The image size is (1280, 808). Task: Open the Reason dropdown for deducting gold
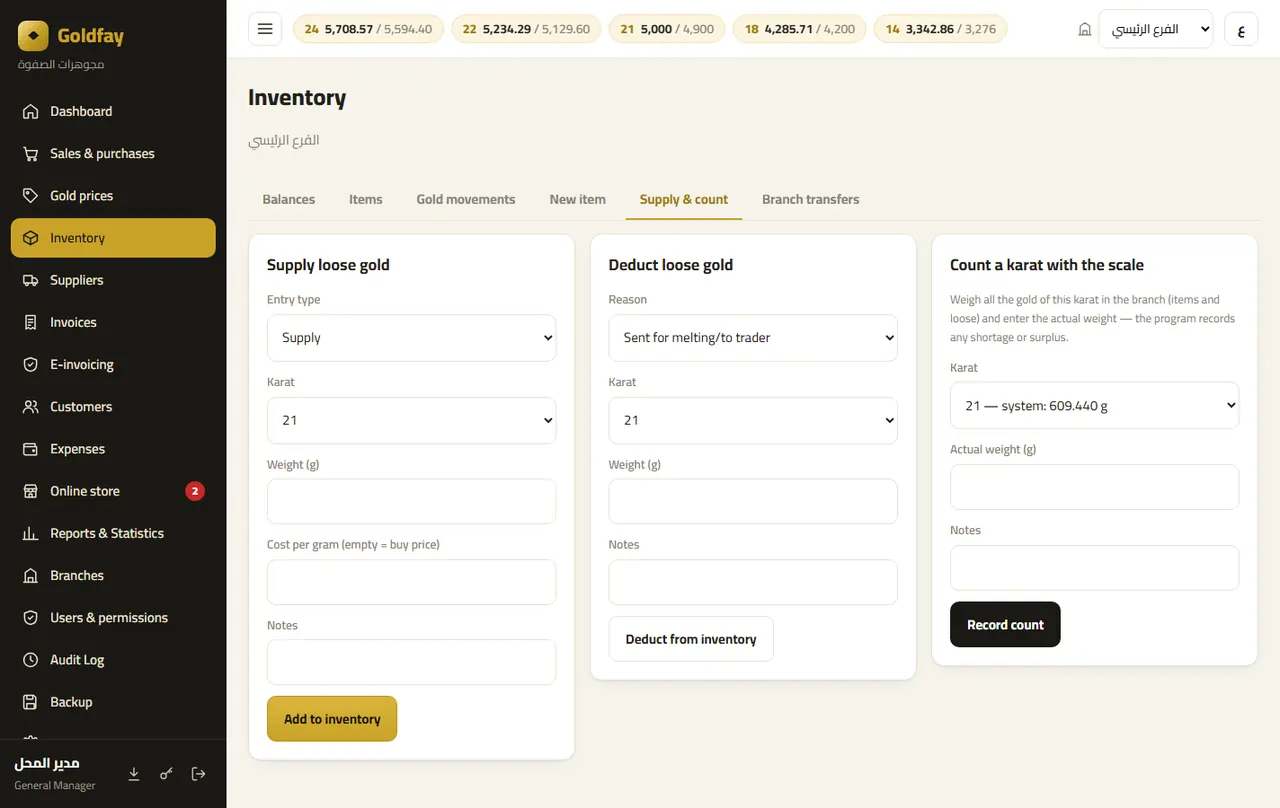point(753,338)
